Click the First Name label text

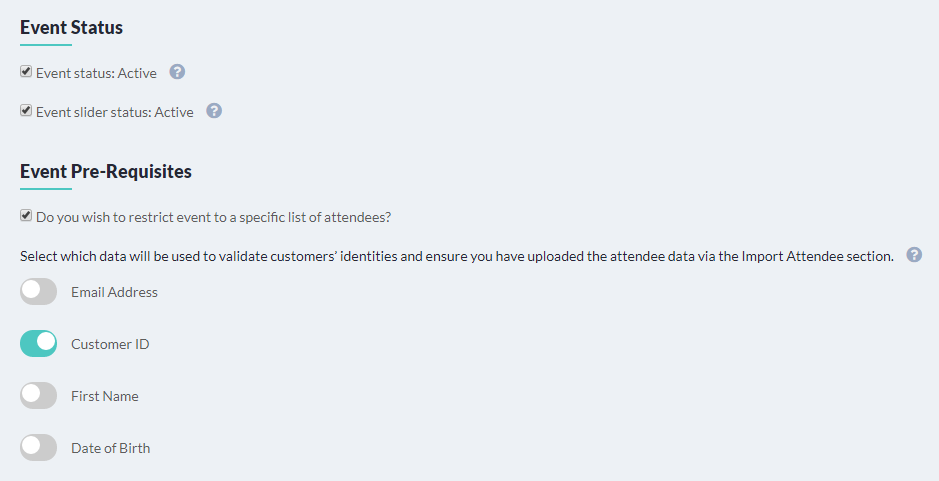click(x=105, y=396)
